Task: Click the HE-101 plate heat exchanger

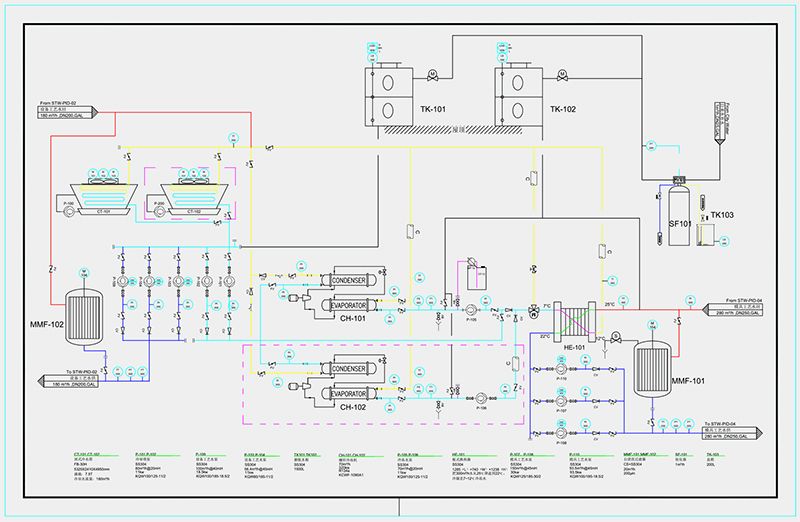Action: [574, 324]
